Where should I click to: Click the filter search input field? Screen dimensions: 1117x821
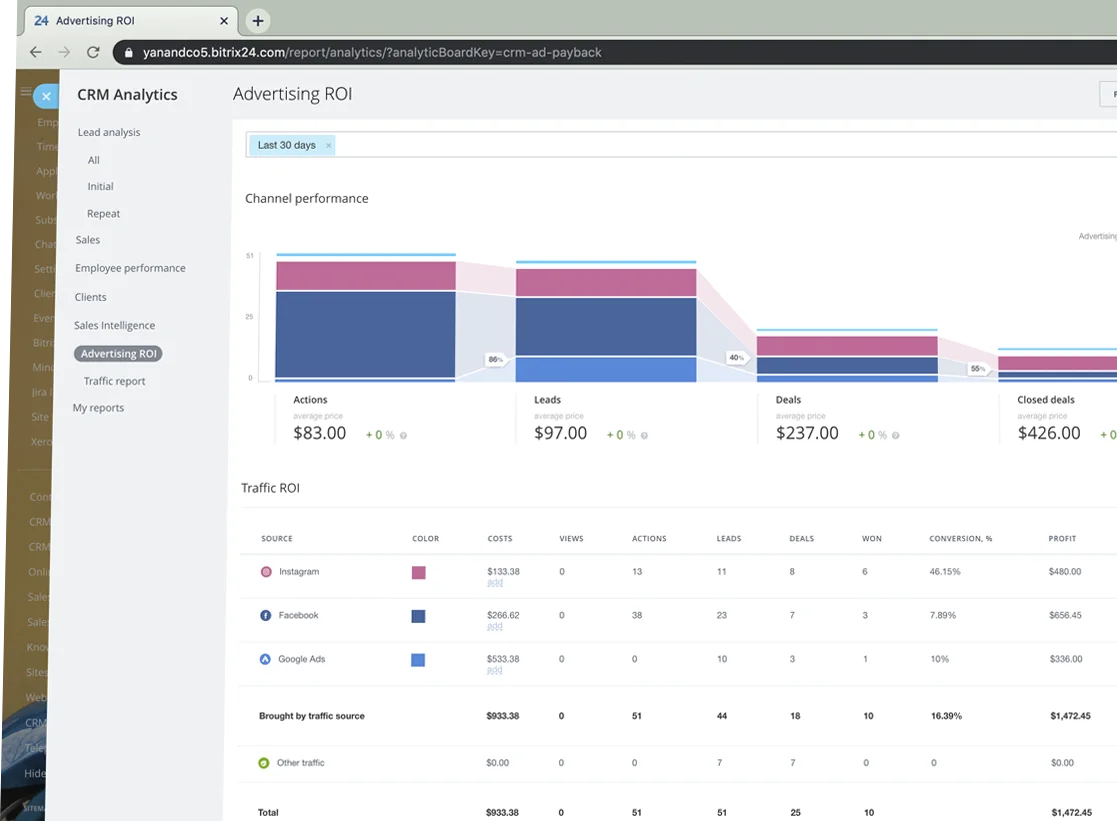click(x=700, y=145)
